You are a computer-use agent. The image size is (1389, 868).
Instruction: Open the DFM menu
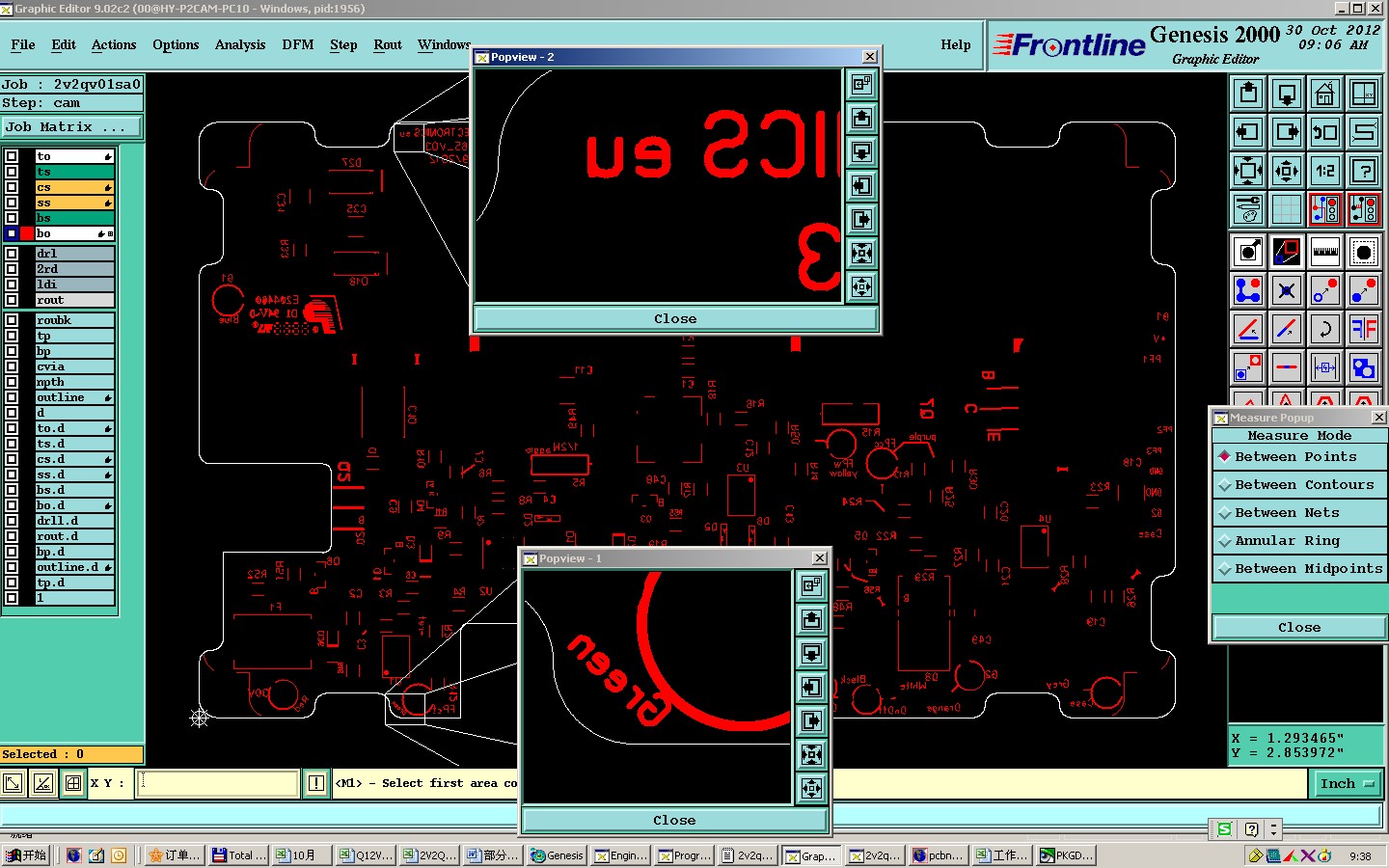click(298, 44)
